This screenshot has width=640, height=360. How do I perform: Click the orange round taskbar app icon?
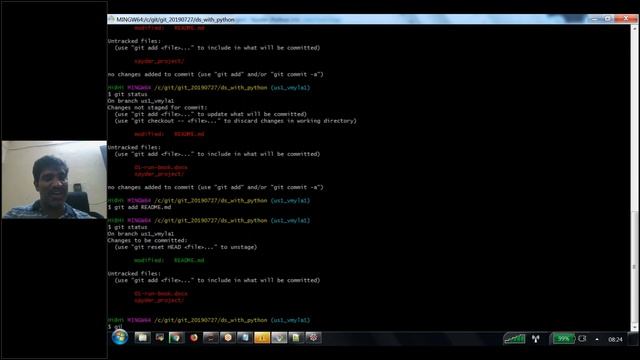(228, 338)
